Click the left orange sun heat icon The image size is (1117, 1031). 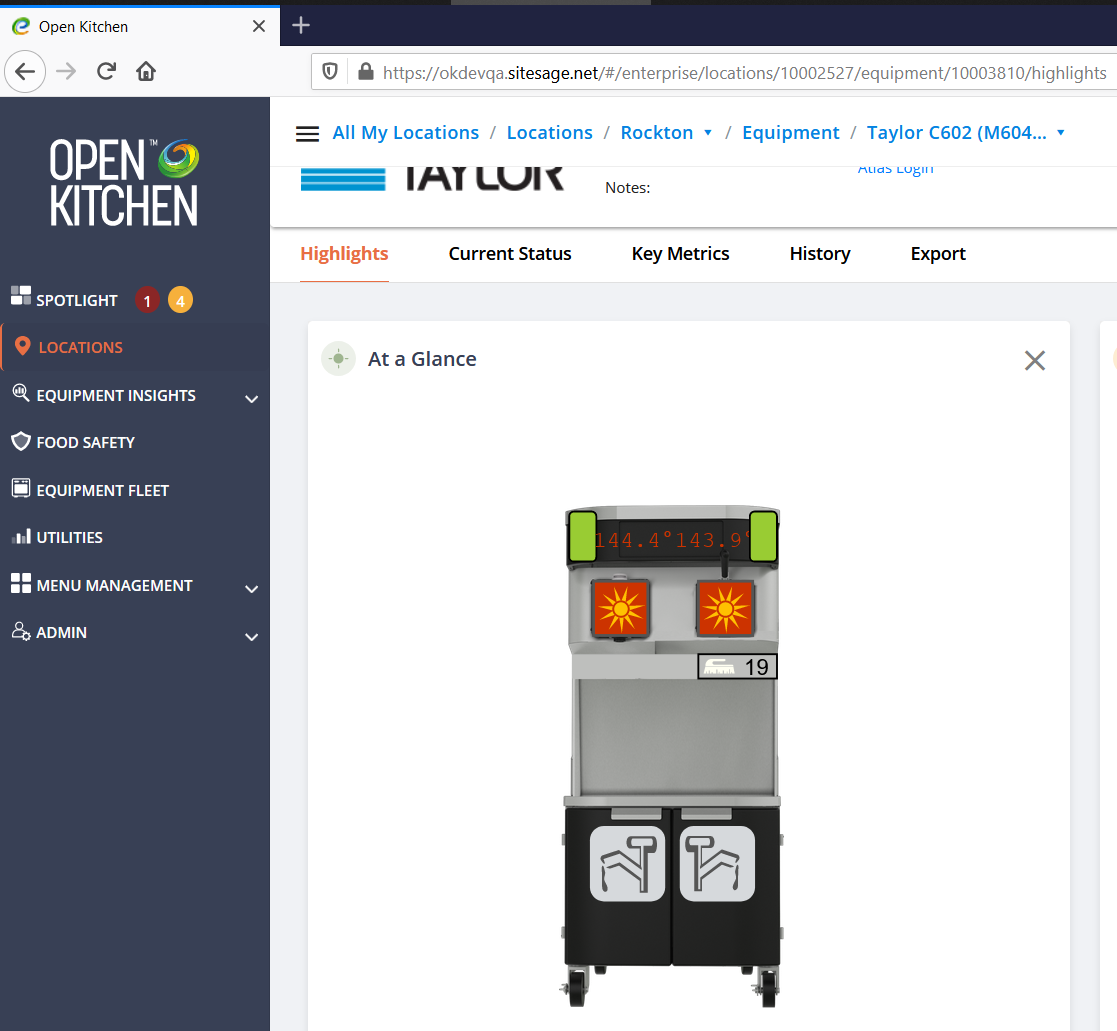(621, 608)
